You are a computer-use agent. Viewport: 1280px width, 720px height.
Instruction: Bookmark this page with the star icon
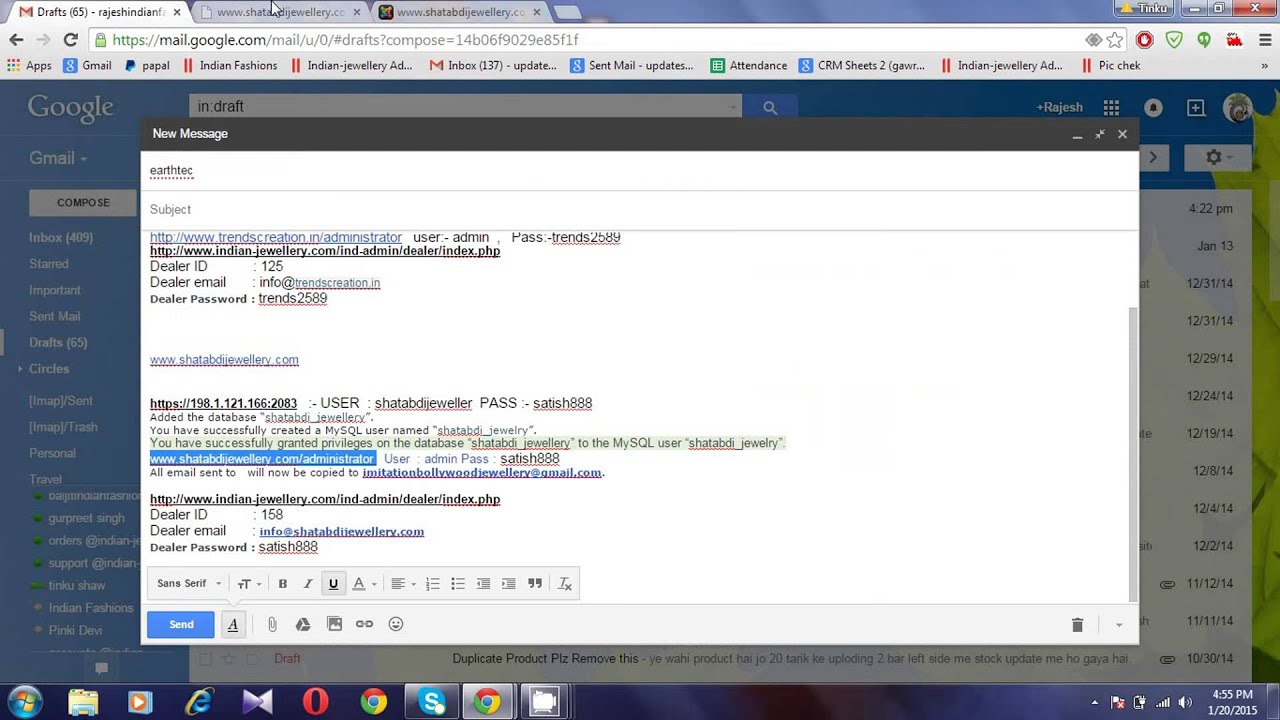(1115, 40)
